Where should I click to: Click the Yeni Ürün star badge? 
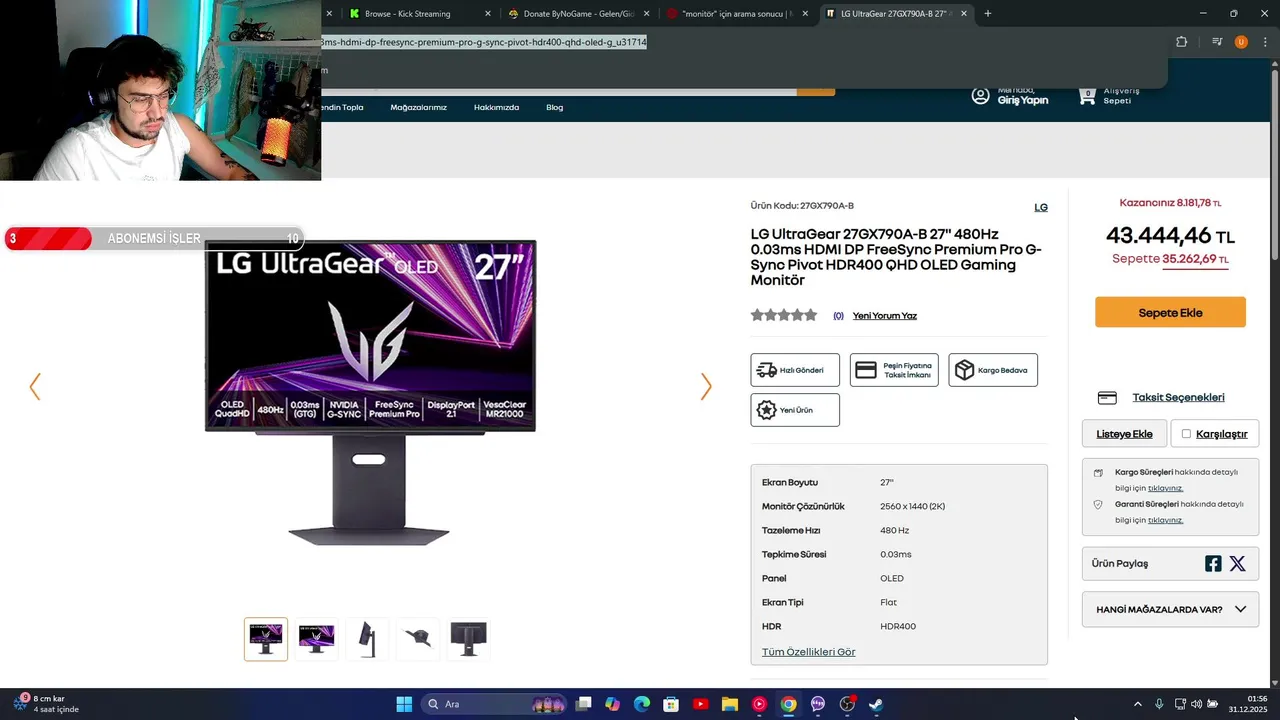[795, 410]
